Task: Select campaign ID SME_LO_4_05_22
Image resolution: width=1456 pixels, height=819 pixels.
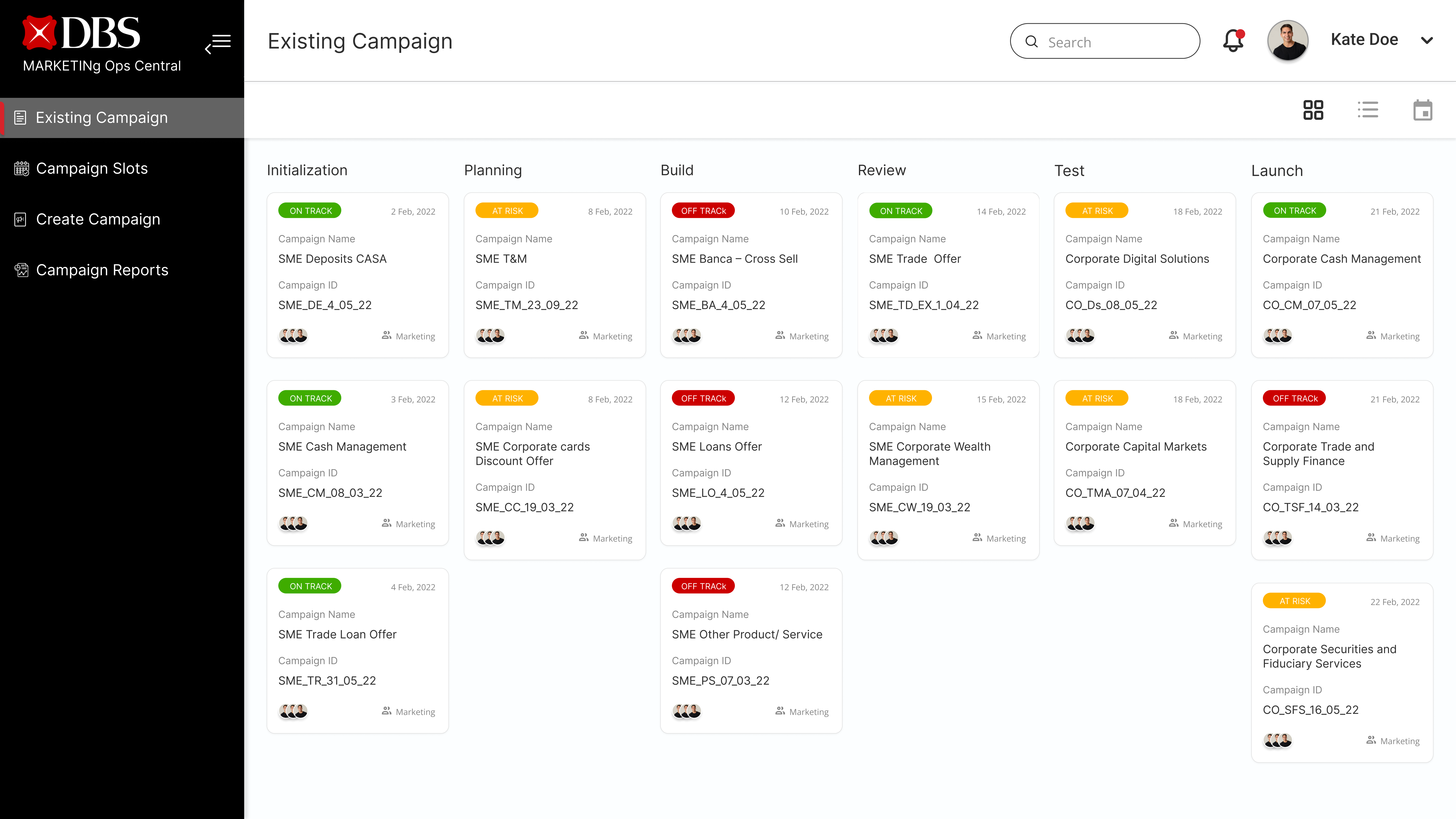Action: pos(718,493)
